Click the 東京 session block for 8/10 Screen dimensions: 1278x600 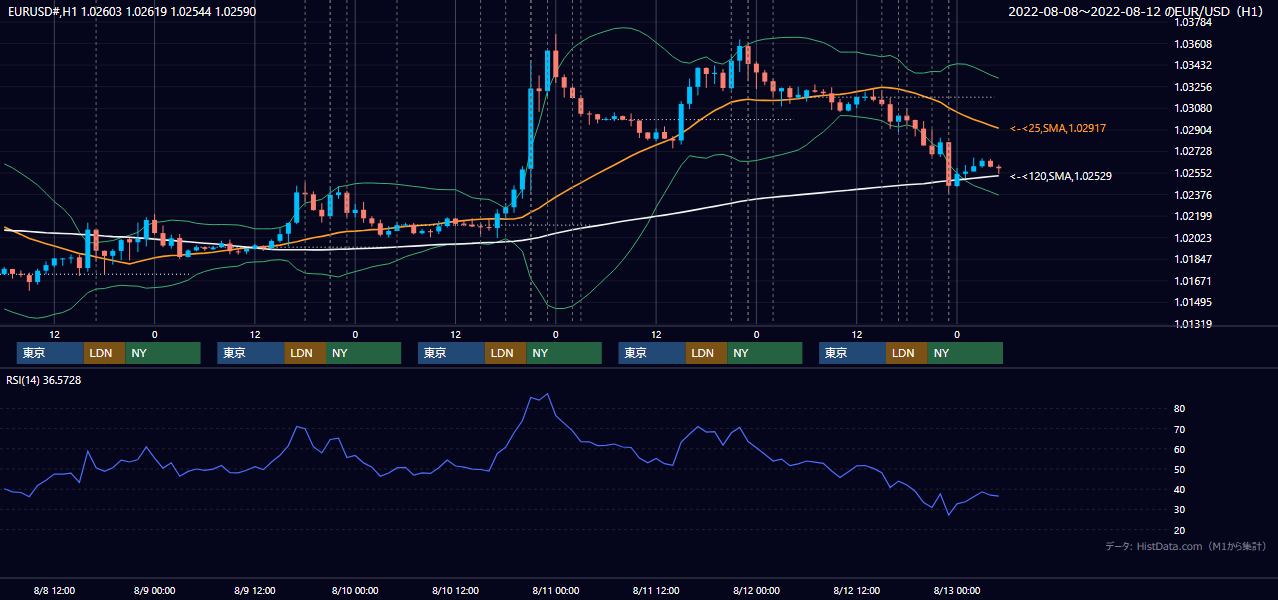(451, 353)
